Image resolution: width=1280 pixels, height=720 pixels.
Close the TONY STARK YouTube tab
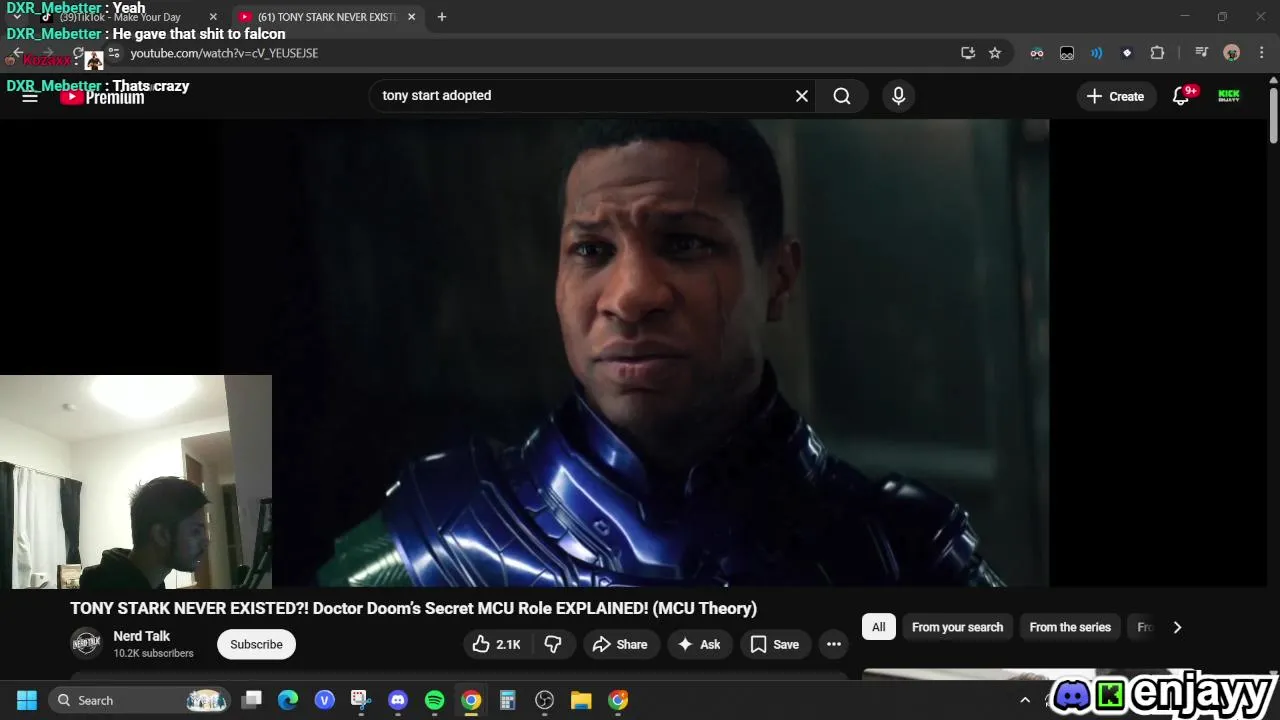point(411,17)
